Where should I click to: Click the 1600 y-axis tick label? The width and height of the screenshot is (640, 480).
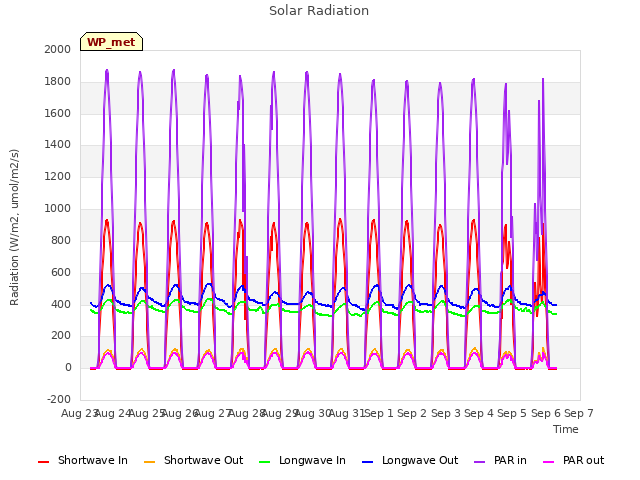58,113
